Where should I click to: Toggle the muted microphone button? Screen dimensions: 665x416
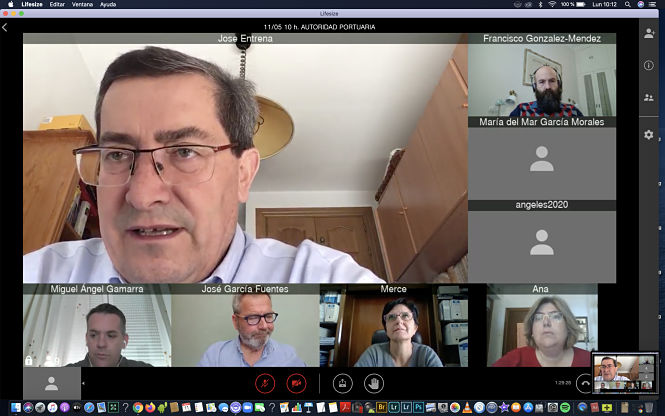(x=265, y=383)
